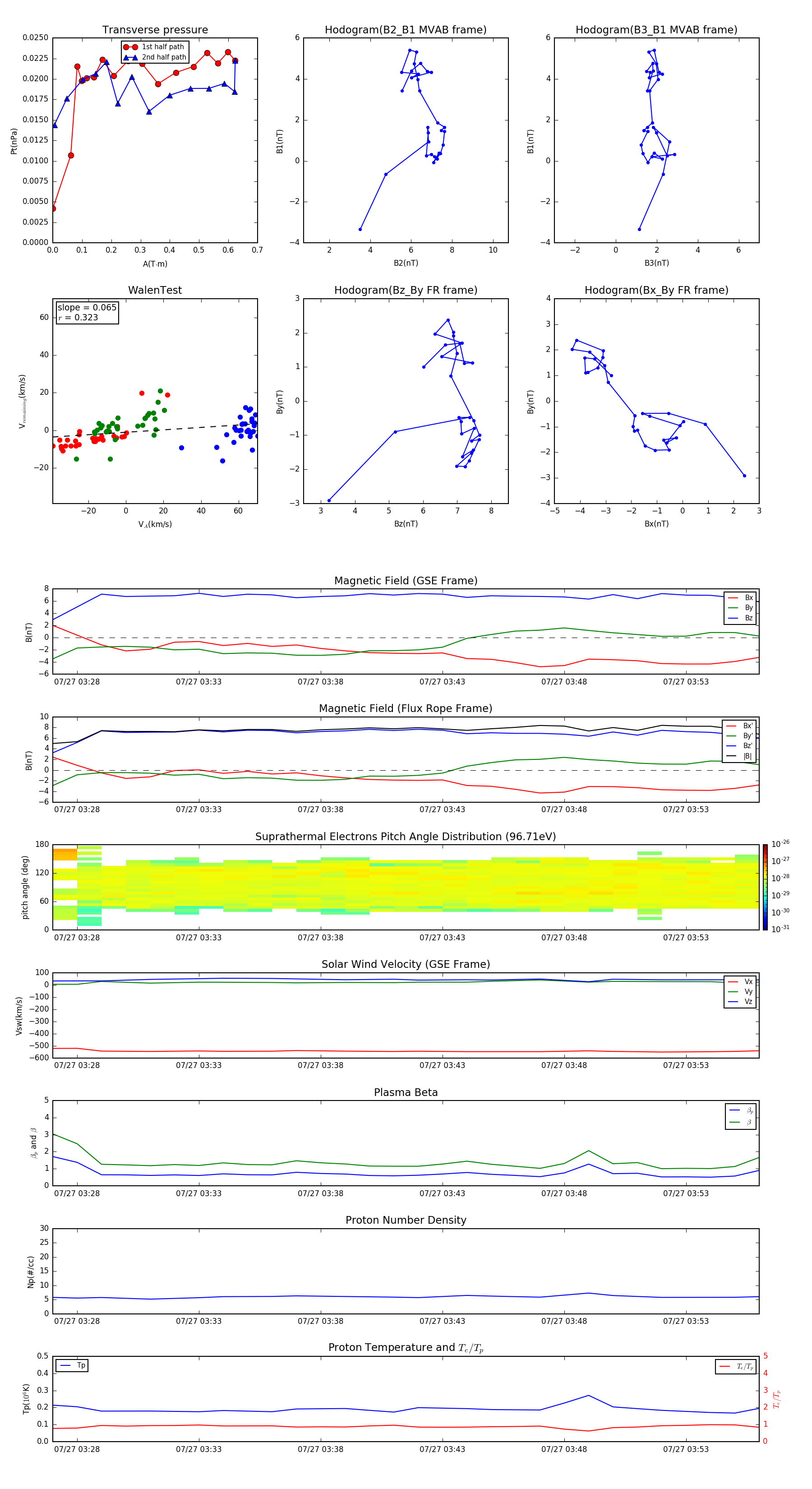Click the "Plasma Beta" plot title
812x1489 pixels.
[x=406, y=1092]
